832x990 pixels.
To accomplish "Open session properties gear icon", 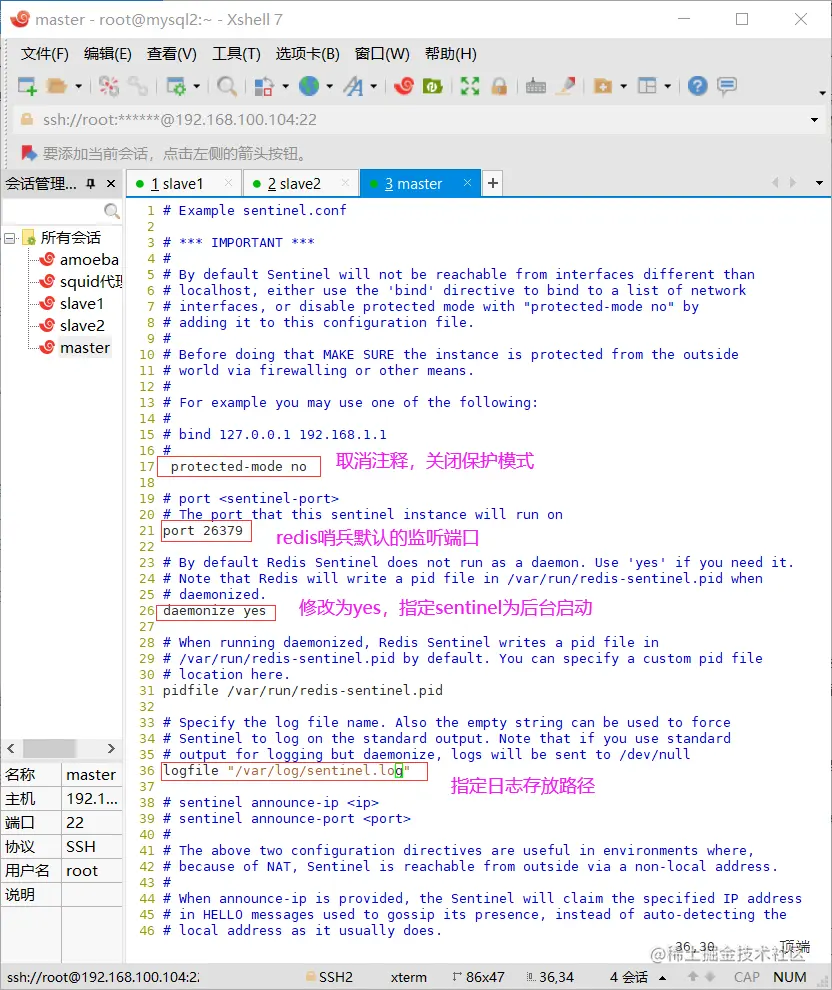I will click(176, 86).
